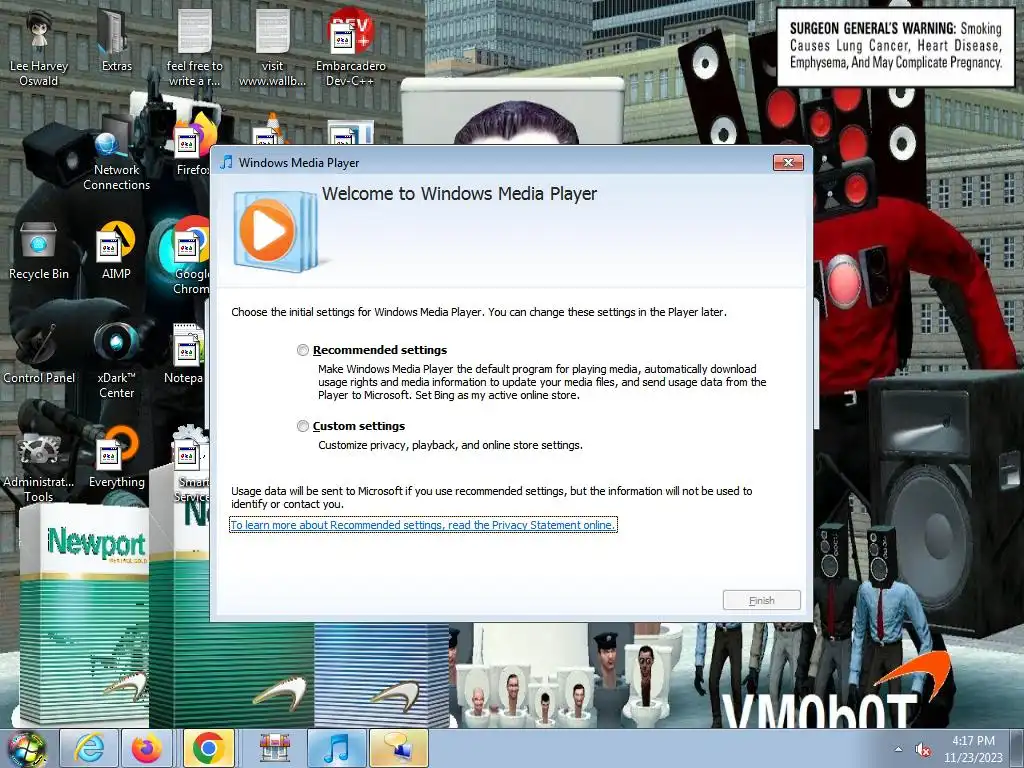Click the 'Choose the initial settings' instruction text
1024x768 pixels.
coord(479,312)
